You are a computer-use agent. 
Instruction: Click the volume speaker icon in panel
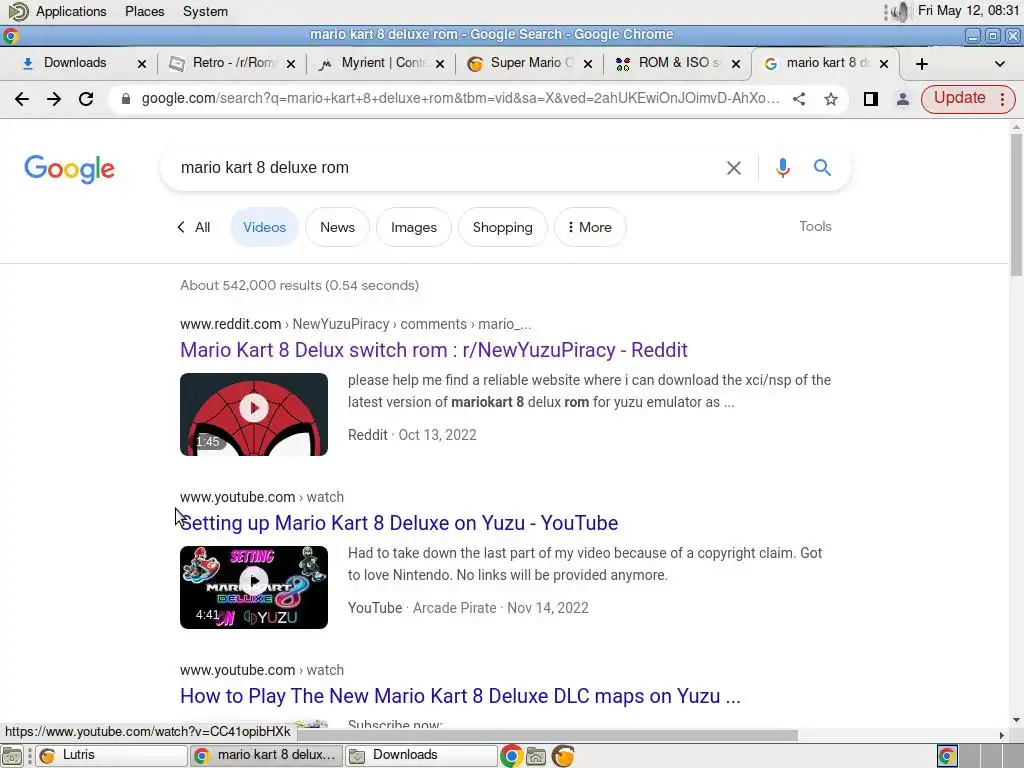[x=901, y=11]
